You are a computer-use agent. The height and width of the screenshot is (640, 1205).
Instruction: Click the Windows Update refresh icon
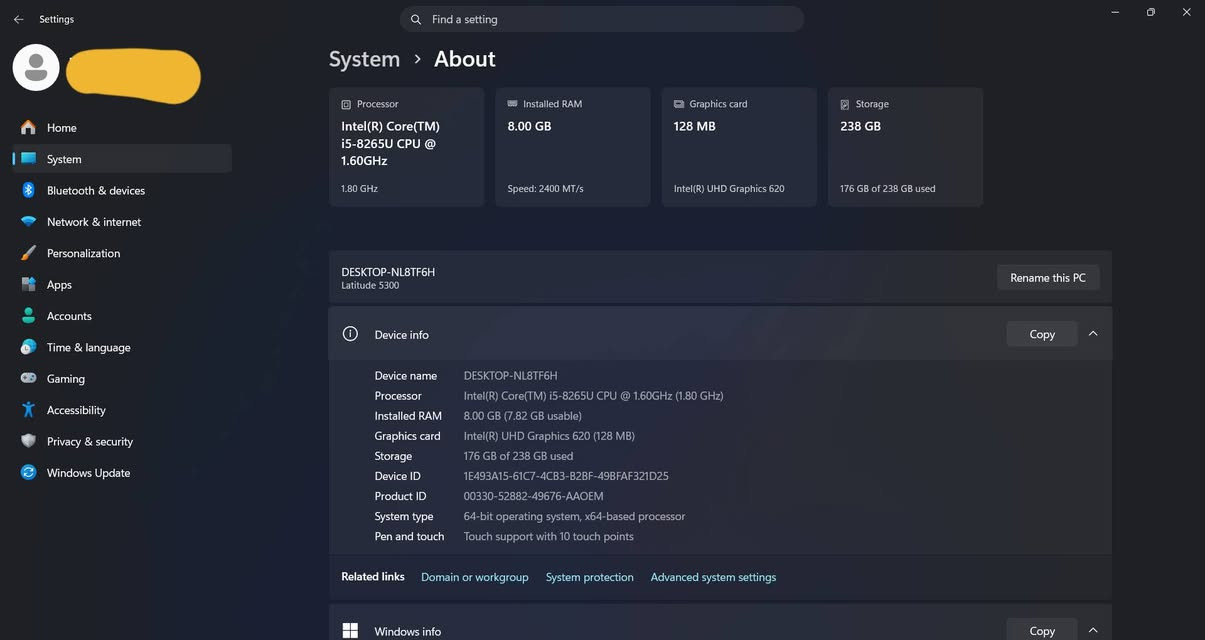click(x=28, y=472)
